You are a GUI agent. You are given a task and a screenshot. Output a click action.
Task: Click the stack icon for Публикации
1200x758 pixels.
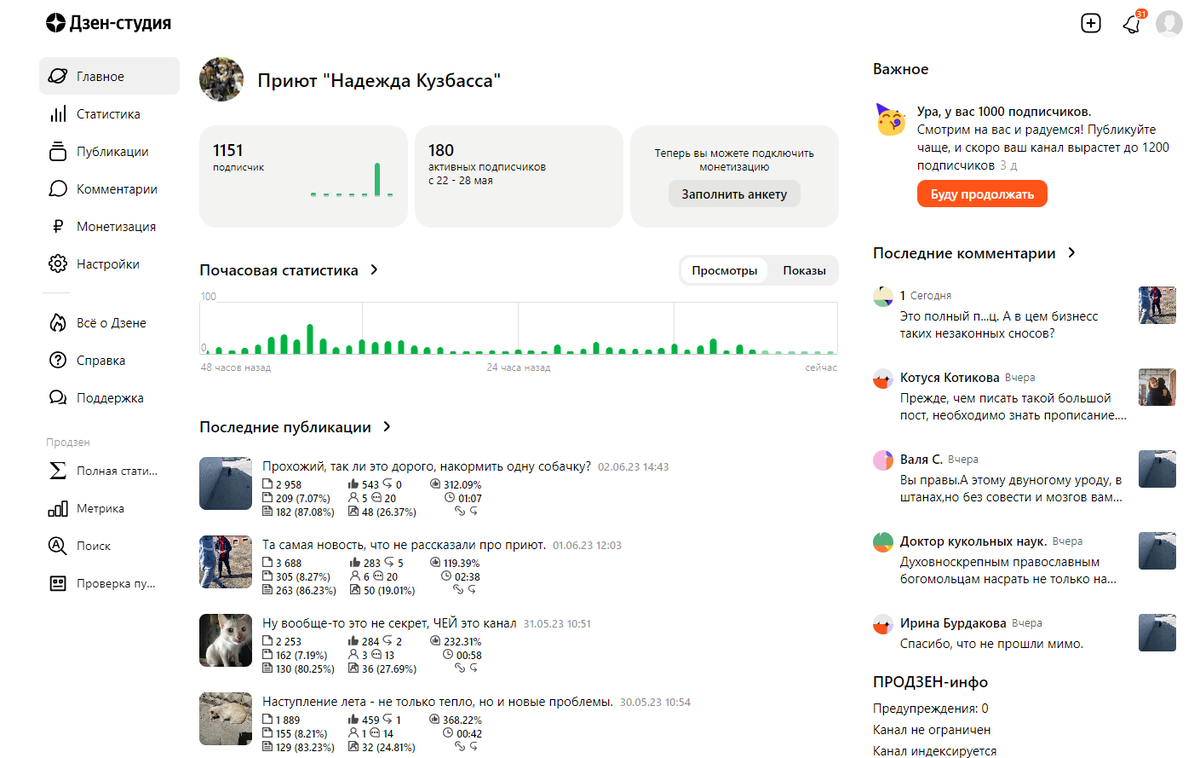pos(58,152)
